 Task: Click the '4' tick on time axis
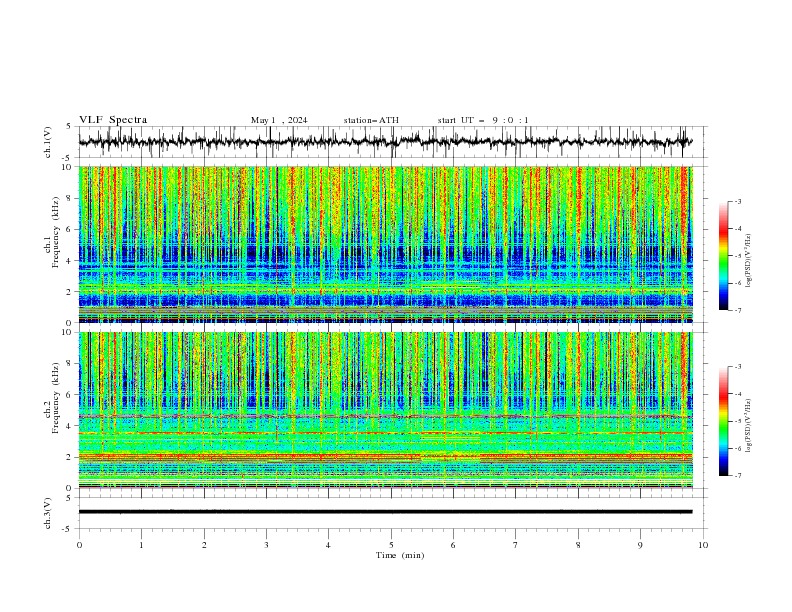coord(328,545)
